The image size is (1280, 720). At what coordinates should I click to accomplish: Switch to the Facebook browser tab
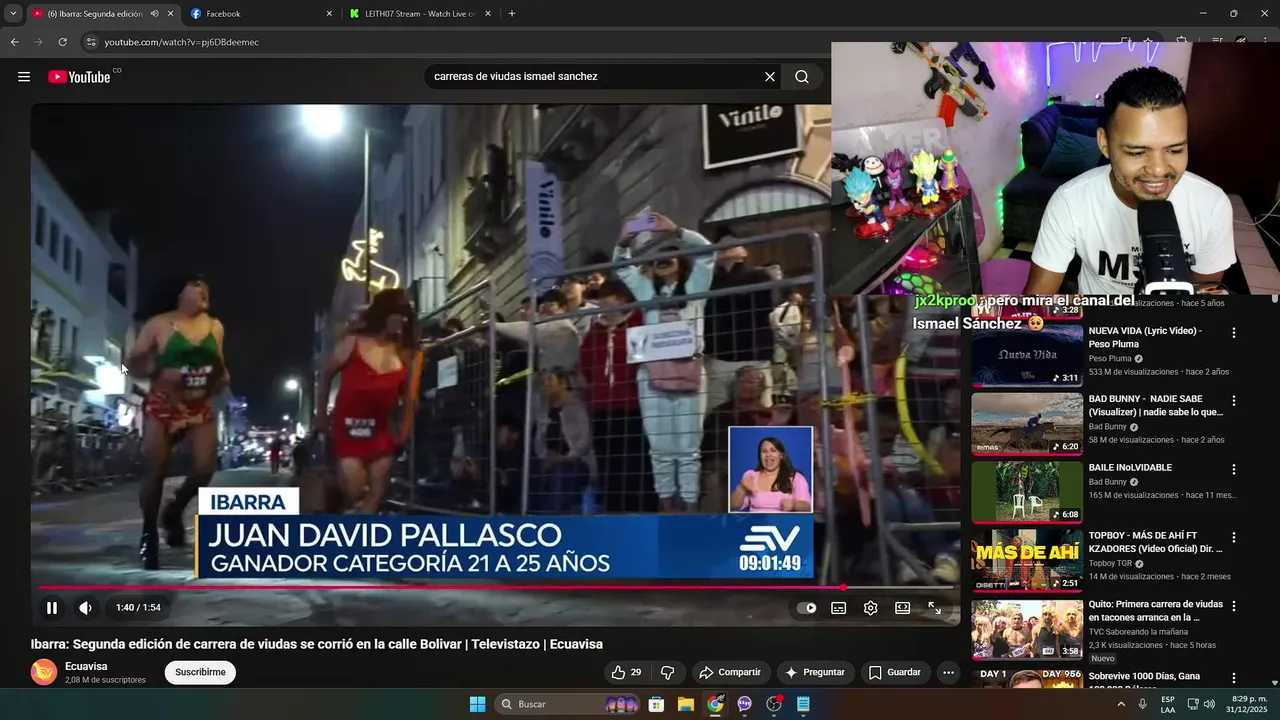click(x=261, y=14)
